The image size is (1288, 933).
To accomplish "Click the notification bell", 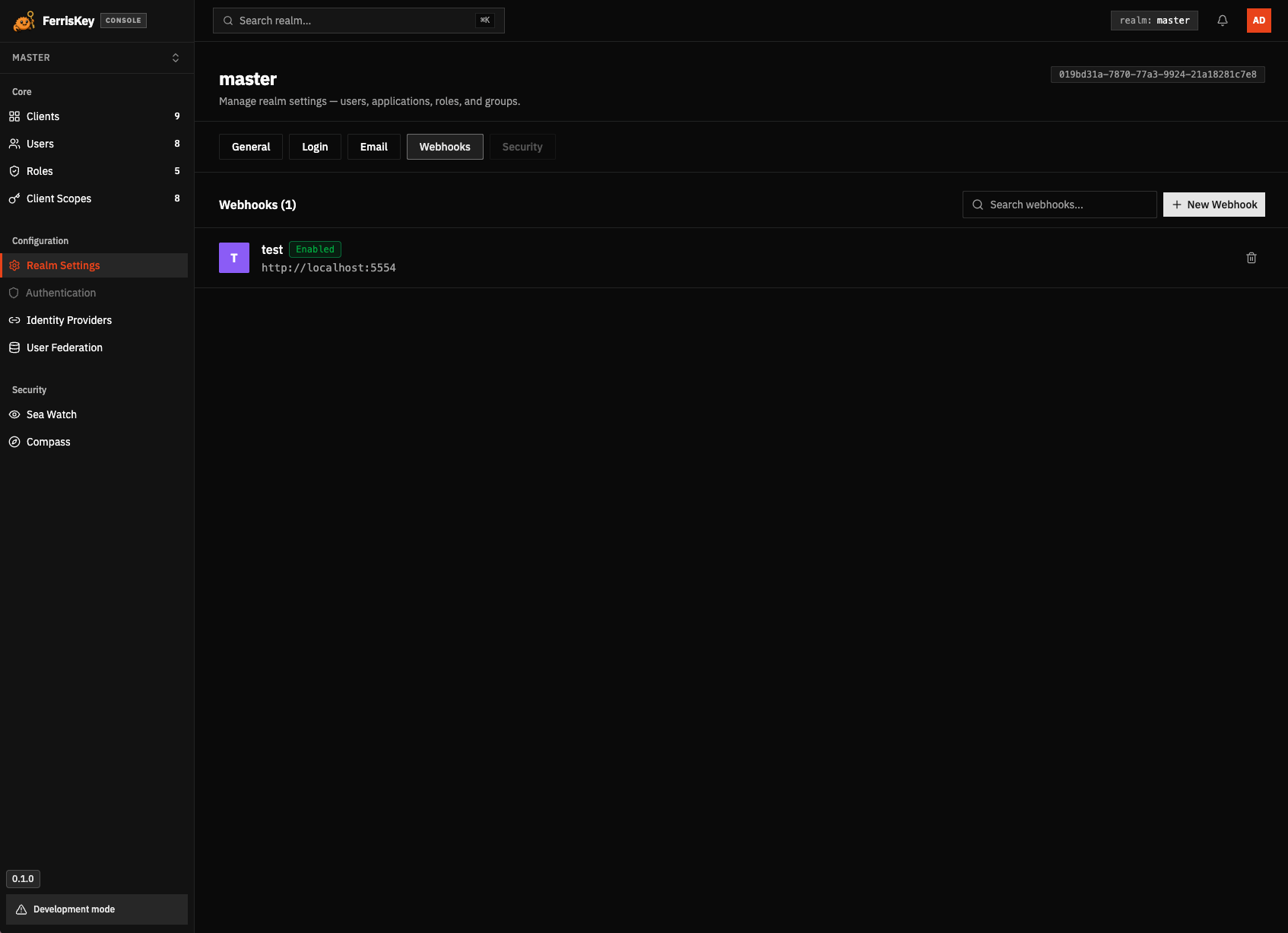I will click(1223, 21).
